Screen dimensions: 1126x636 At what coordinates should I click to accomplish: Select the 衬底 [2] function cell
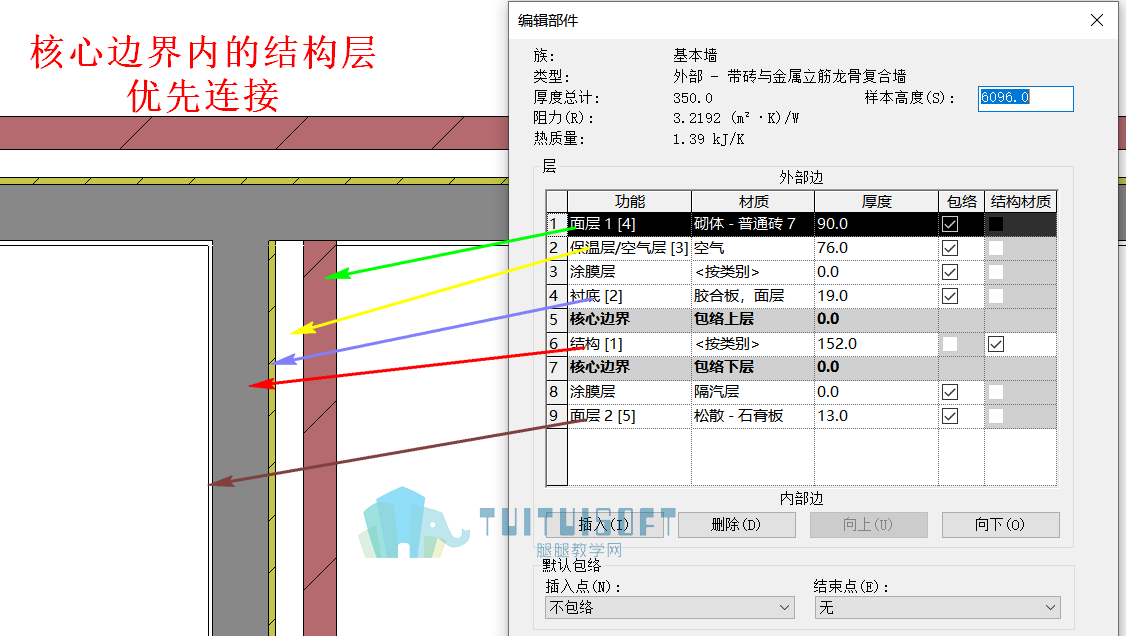(629, 296)
